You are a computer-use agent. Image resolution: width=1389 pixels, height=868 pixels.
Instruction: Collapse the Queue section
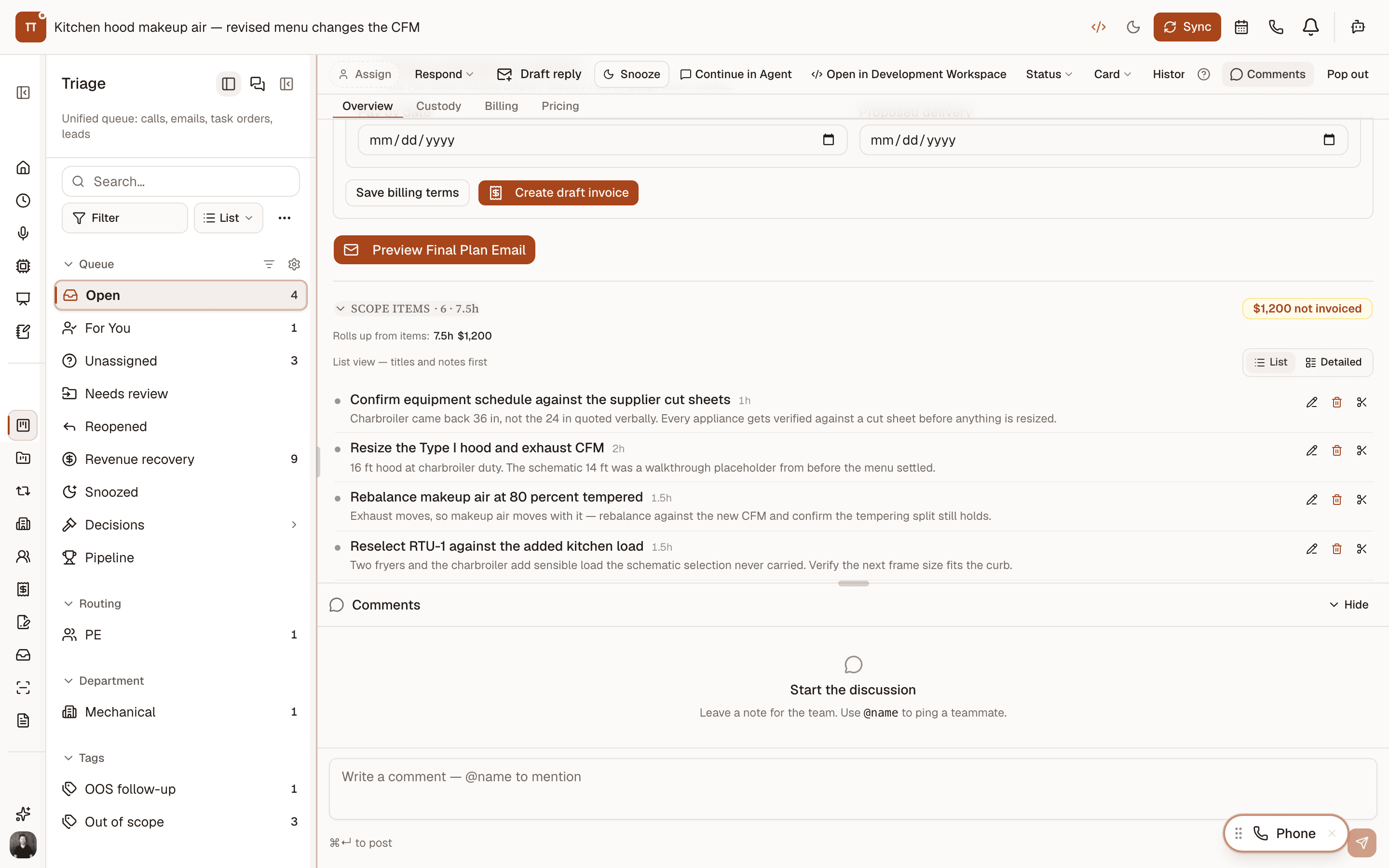tap(68, 264)
